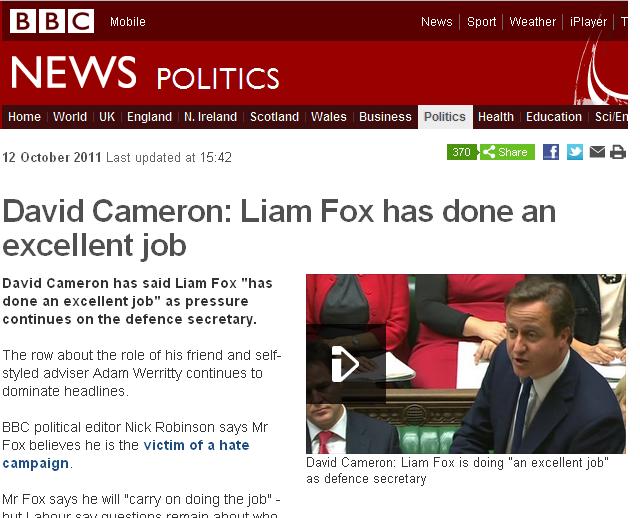Navigate to the Education section
Image resolution: width=640 pixels, height=518 pixels.
[553, 117]
